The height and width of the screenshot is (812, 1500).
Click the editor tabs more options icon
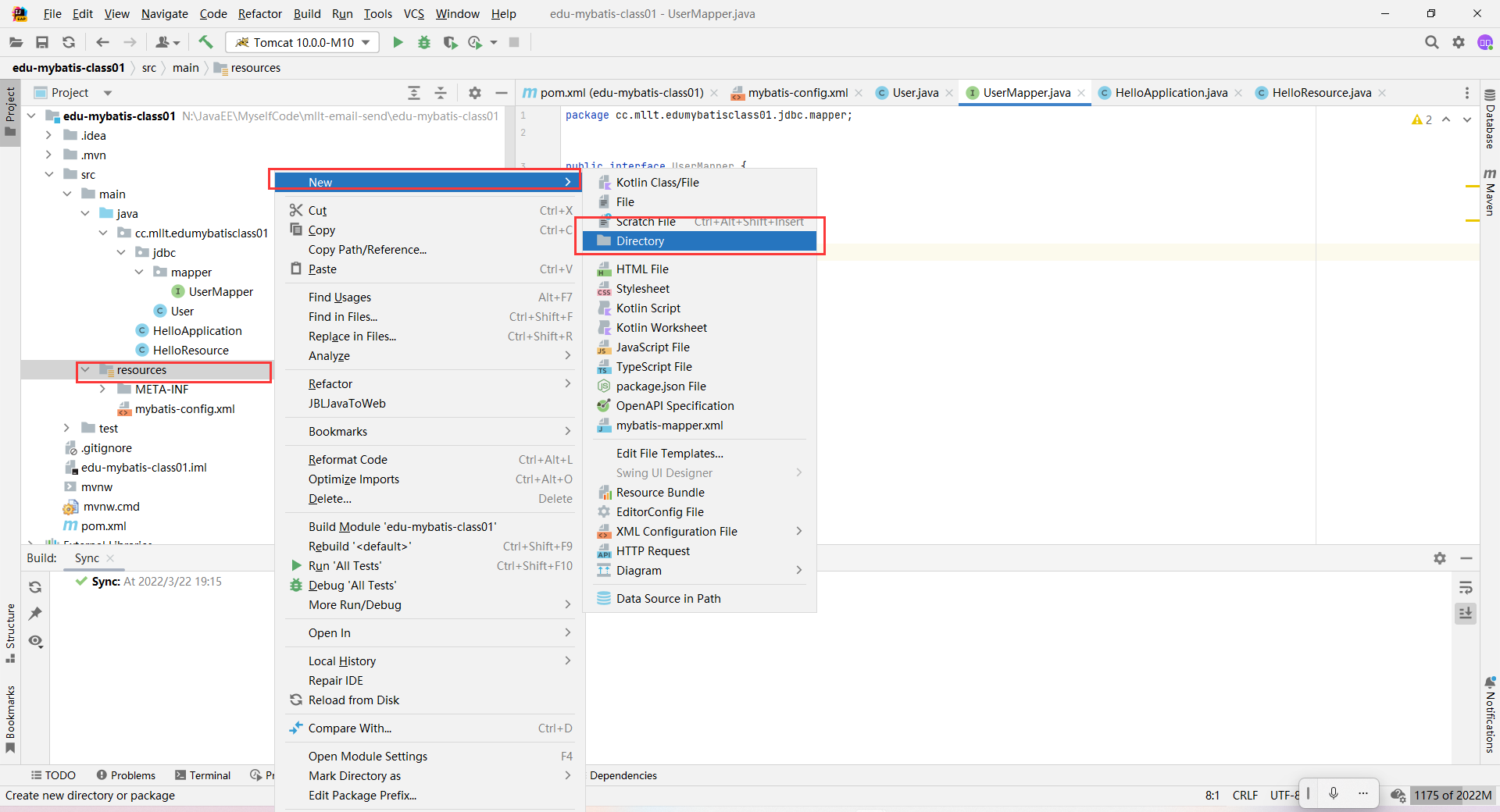(x=1467, y=93)
